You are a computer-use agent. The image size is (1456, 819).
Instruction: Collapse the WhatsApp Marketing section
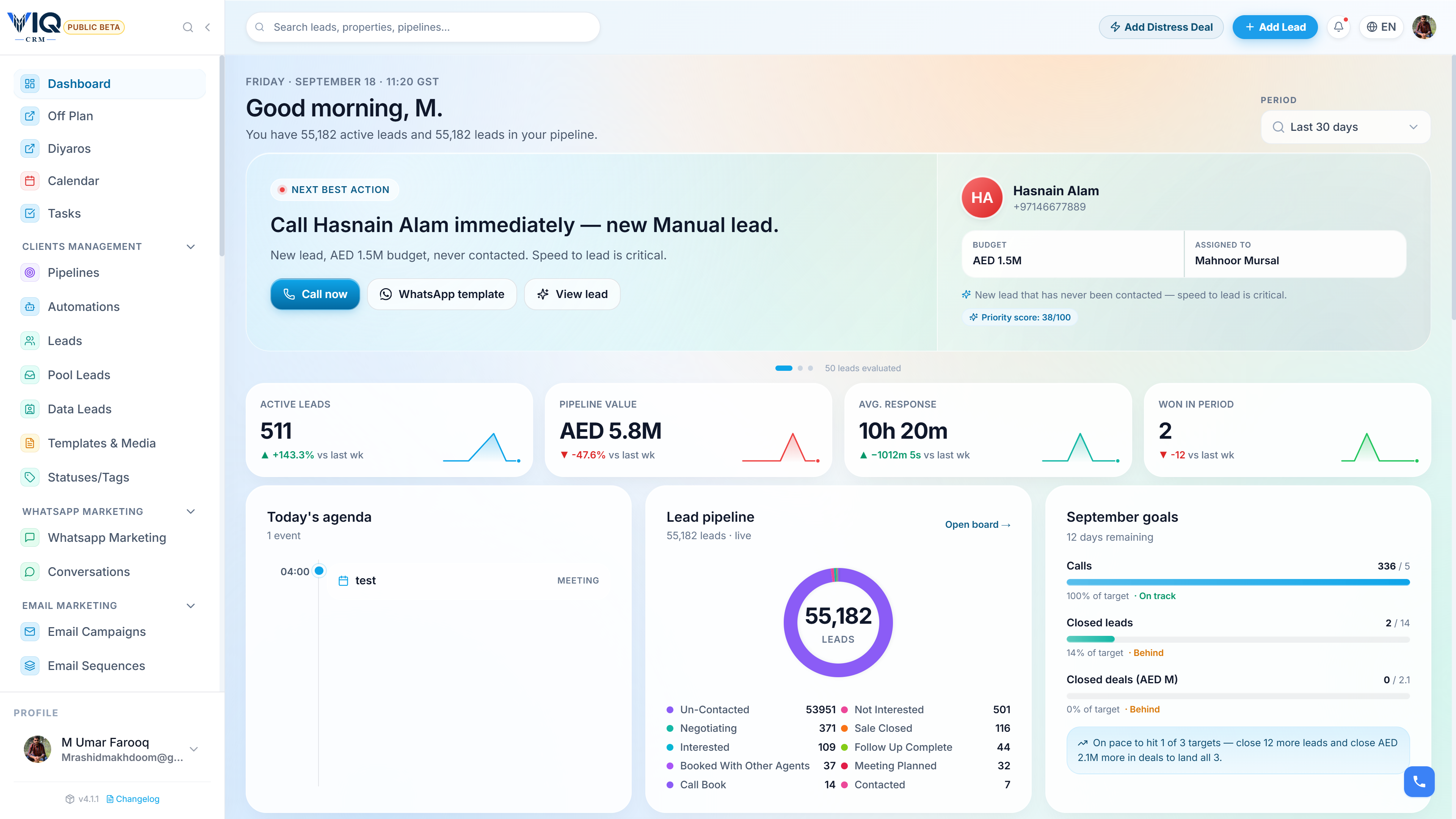pyautogui.click(x=190, y=511)
